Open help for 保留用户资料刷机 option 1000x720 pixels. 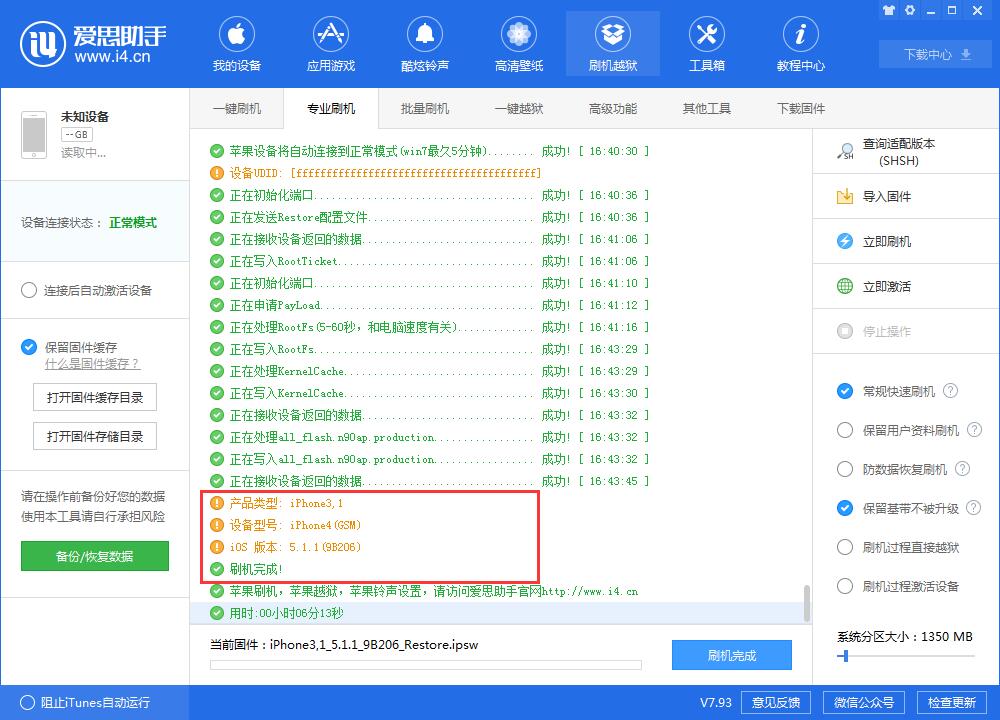click(x=974, y=430)
